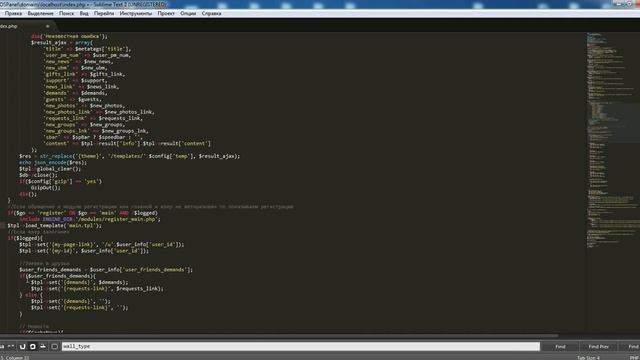Viewport: 640px width, 360px height.
Task: Click the Column position status text
Action: 15,358
